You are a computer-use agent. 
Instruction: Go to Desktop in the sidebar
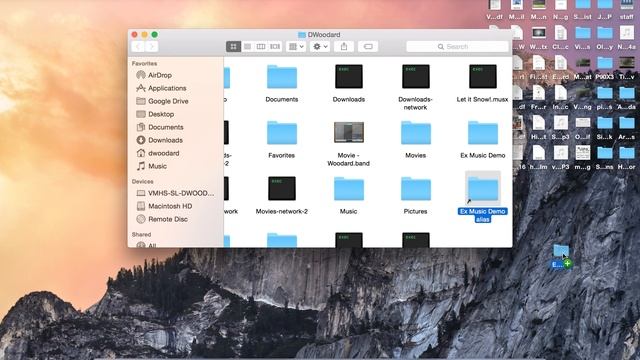pyautogui.click(x=161, y=114)
